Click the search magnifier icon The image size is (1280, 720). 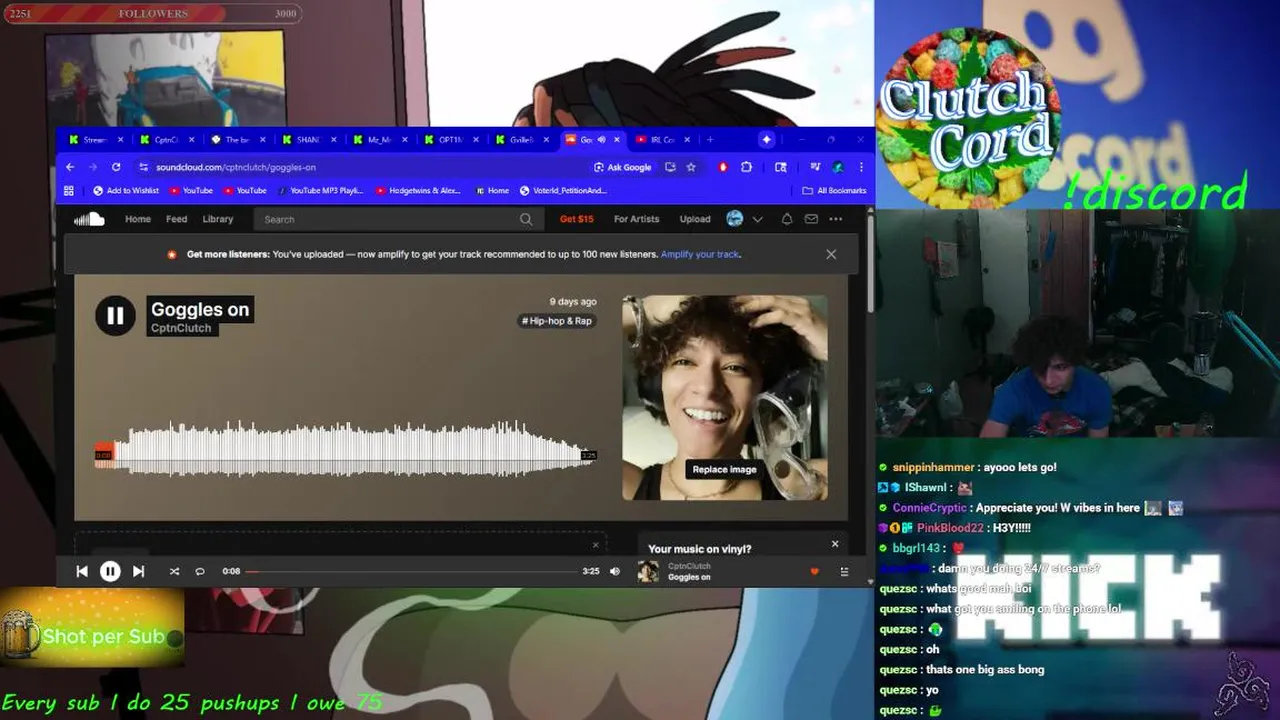click(526, 219)
